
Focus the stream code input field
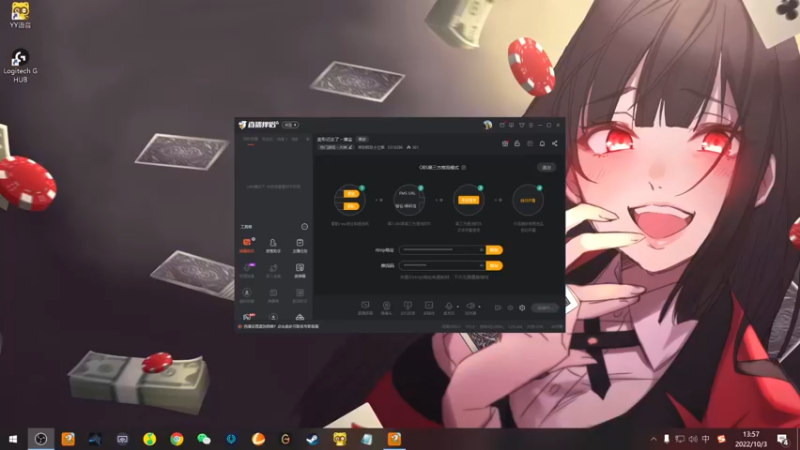[442, 265]
